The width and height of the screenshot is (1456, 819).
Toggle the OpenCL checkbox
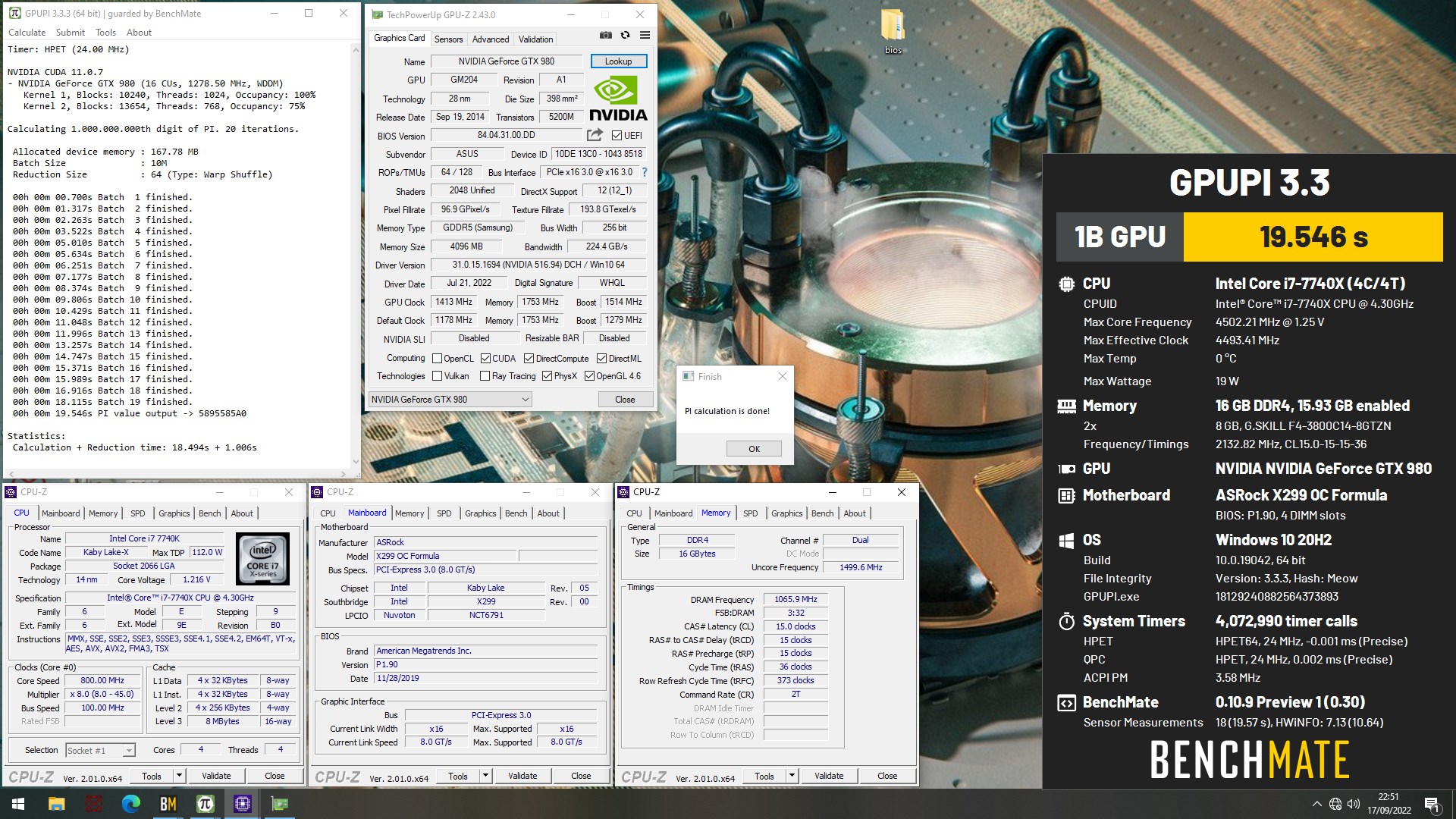(x=437, y=359)
